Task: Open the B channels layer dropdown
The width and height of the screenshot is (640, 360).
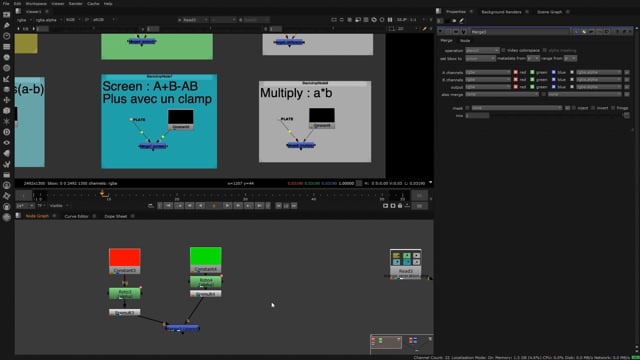Action: 488,80
